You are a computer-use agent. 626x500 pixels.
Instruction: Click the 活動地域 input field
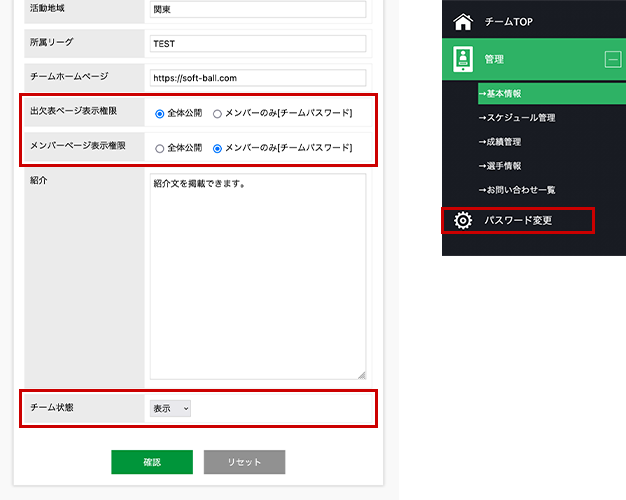[x=256, y=10]
